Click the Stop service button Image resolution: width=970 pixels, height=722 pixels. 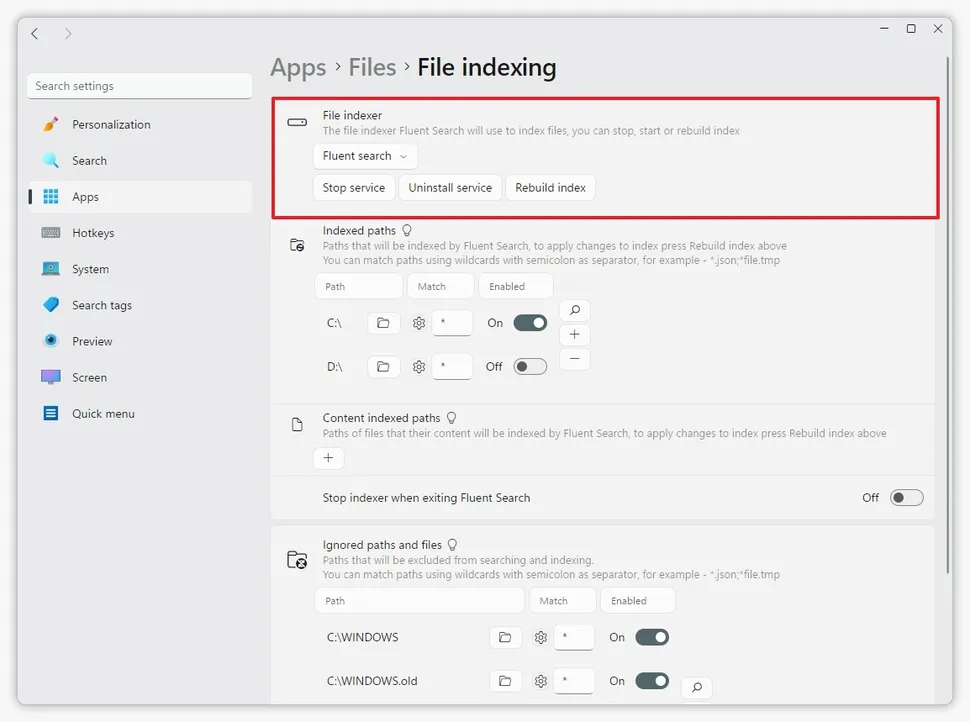point(353,187)
